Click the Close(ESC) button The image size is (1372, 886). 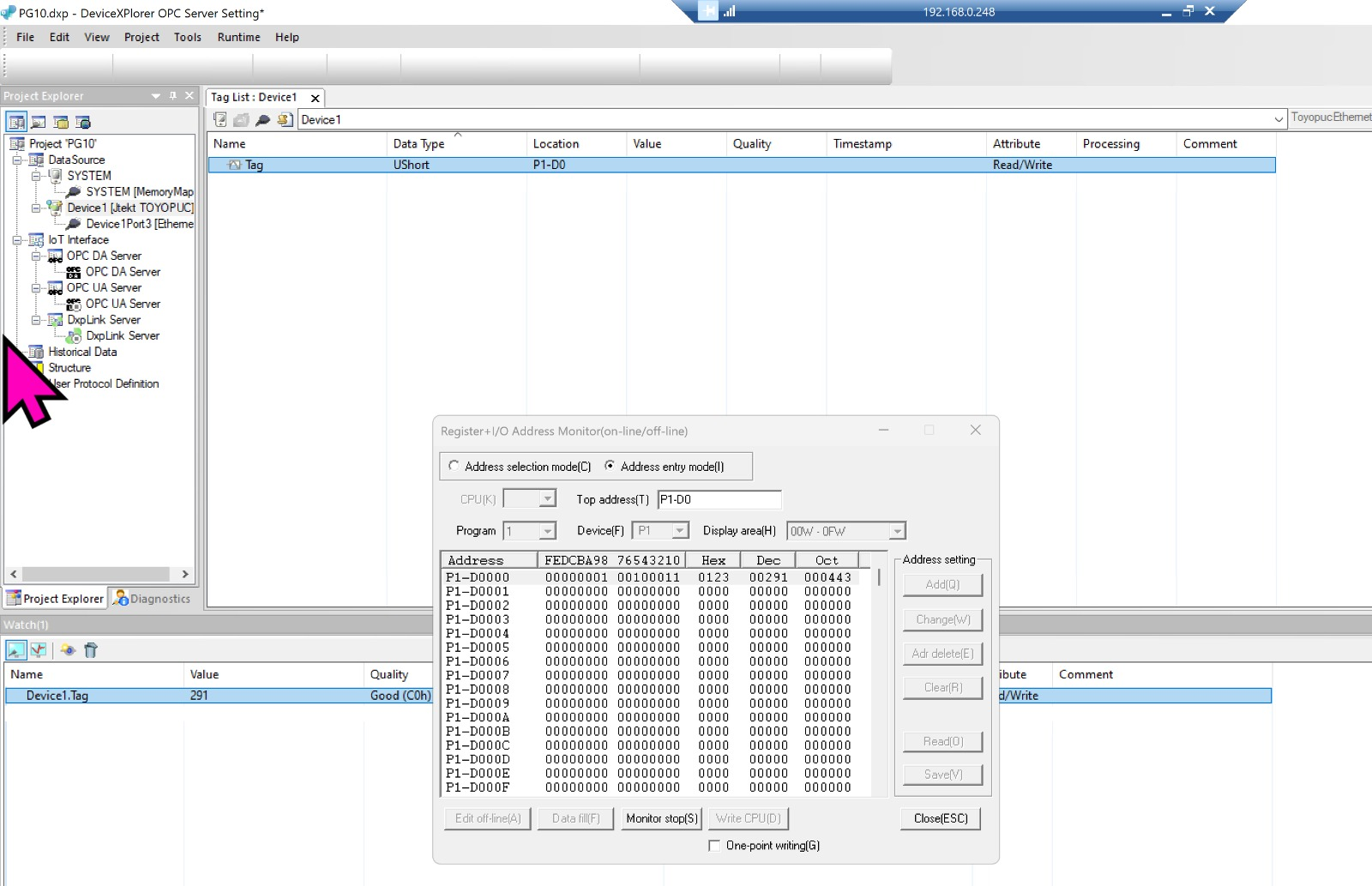coord(940,818)
